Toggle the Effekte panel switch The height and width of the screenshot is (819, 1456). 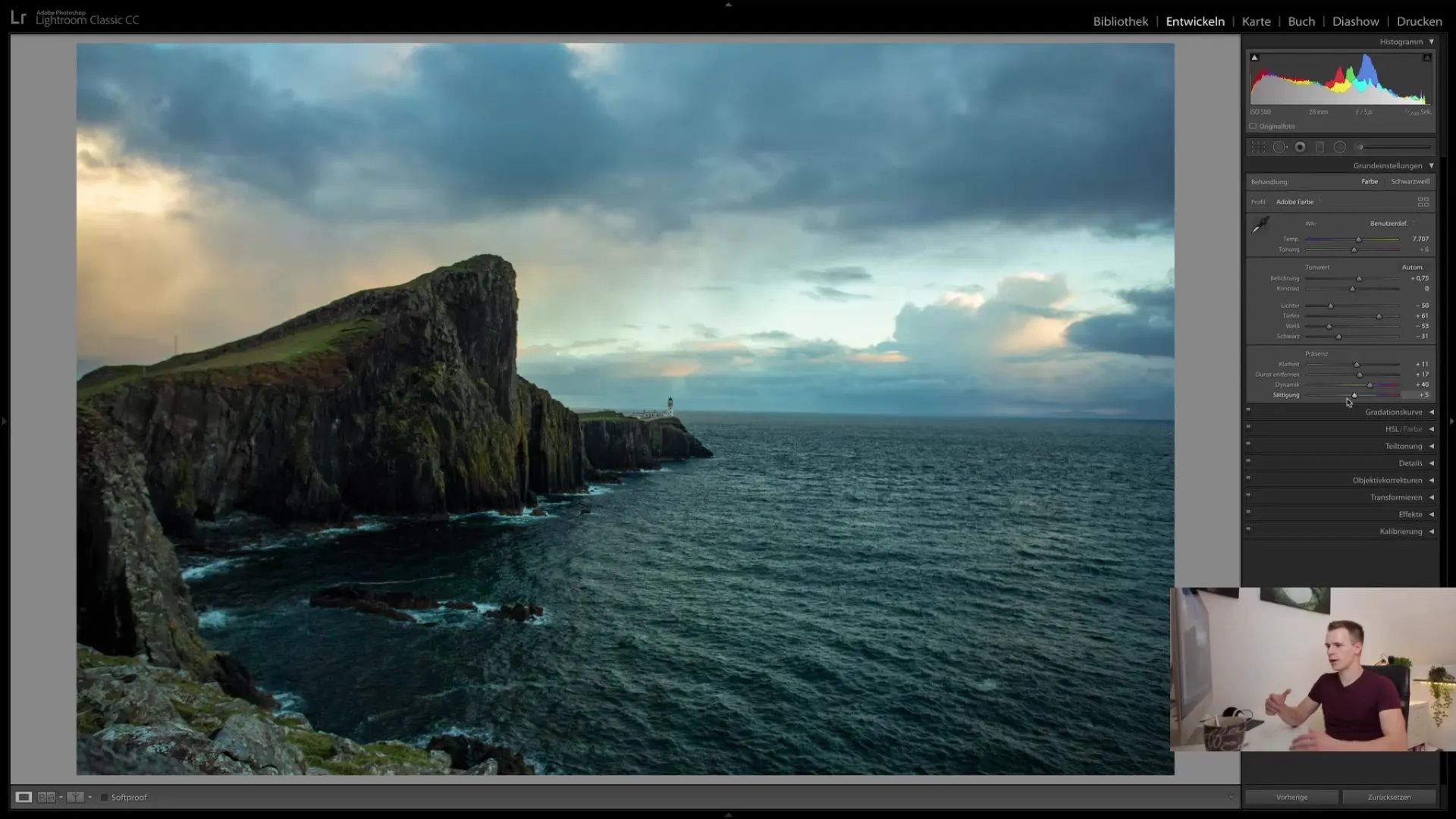[x=1248, y=513]
